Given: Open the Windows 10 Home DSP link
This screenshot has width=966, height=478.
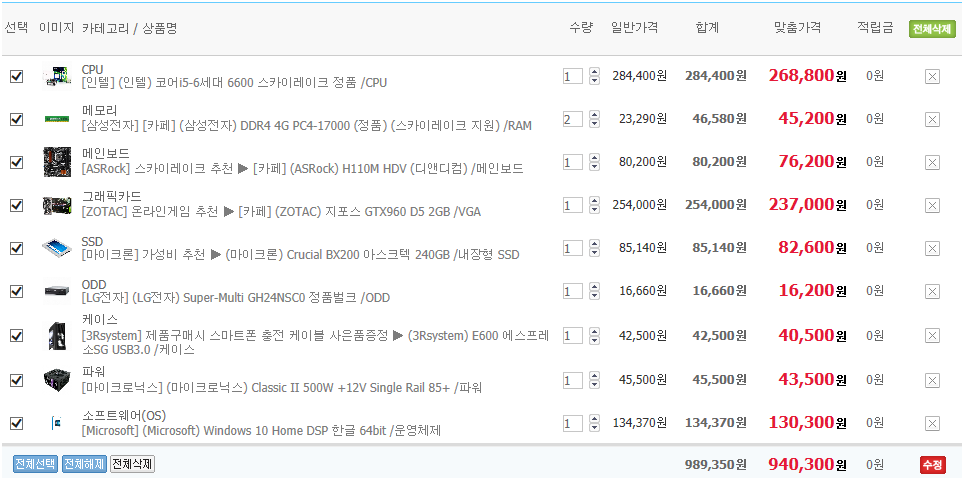Looking at the screenshot, I should pos(261,431).
